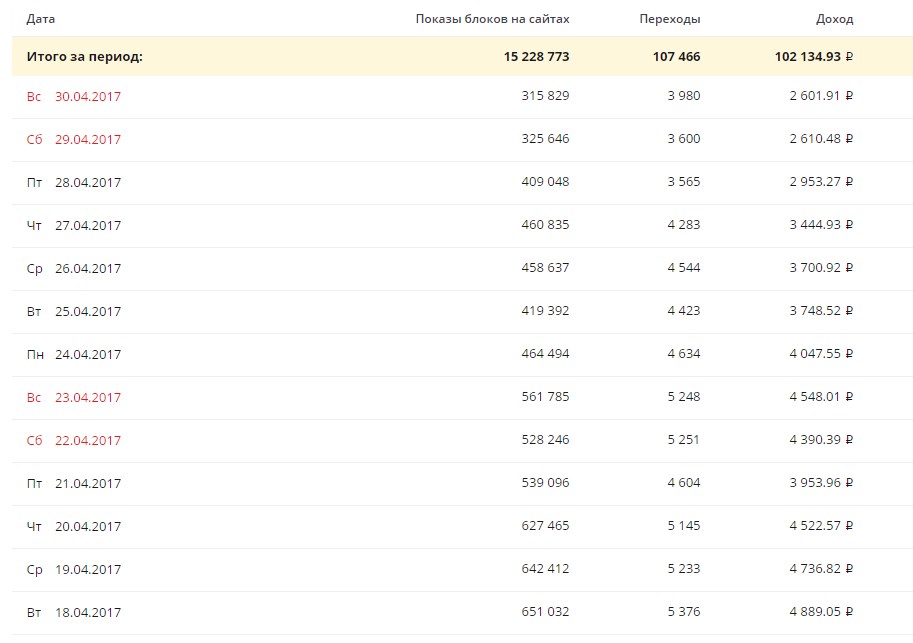Click clicks value 4 634
913x643 pixels.
click(684, 354)
